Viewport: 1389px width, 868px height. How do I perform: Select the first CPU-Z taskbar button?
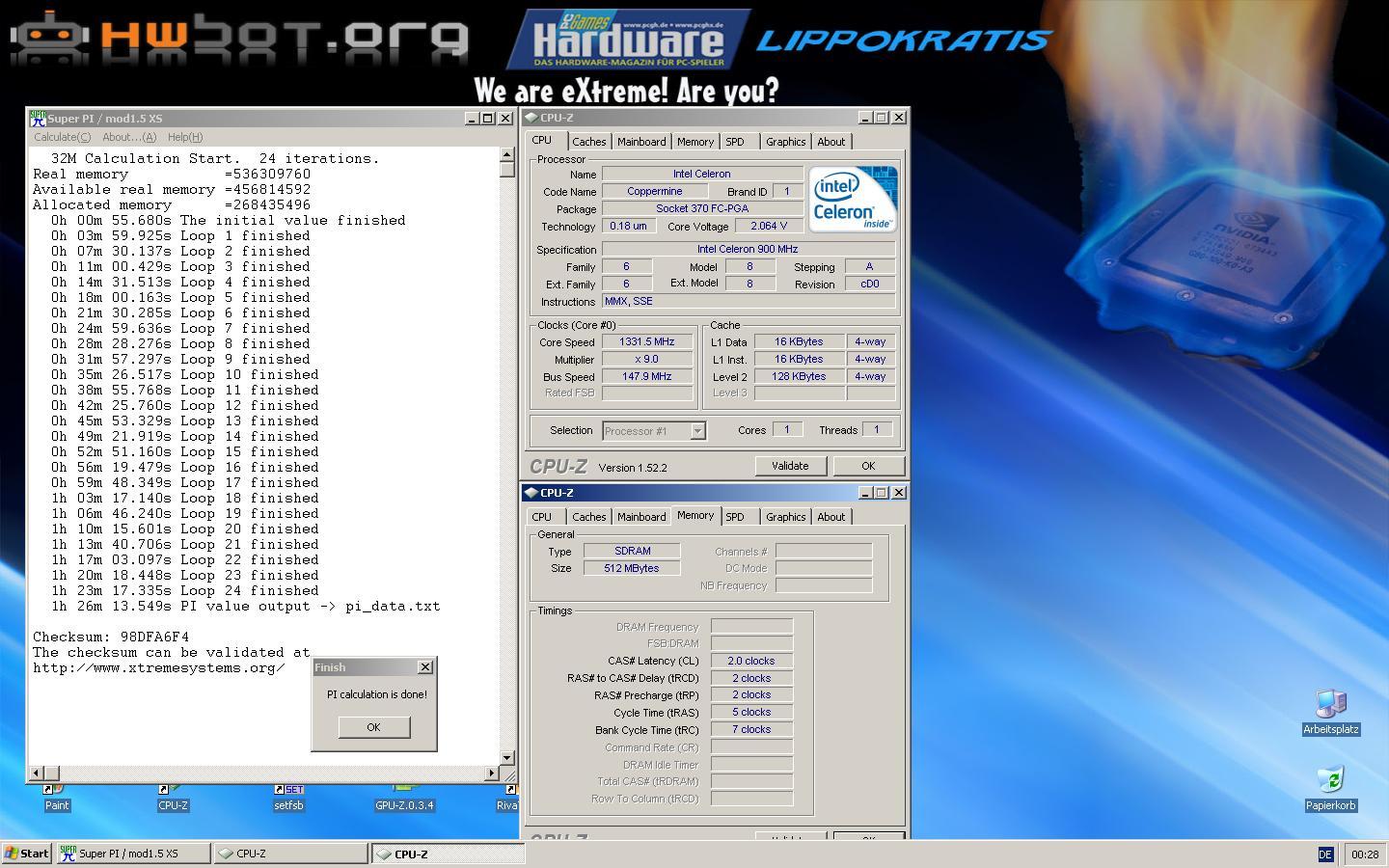[x=290, y=854]
